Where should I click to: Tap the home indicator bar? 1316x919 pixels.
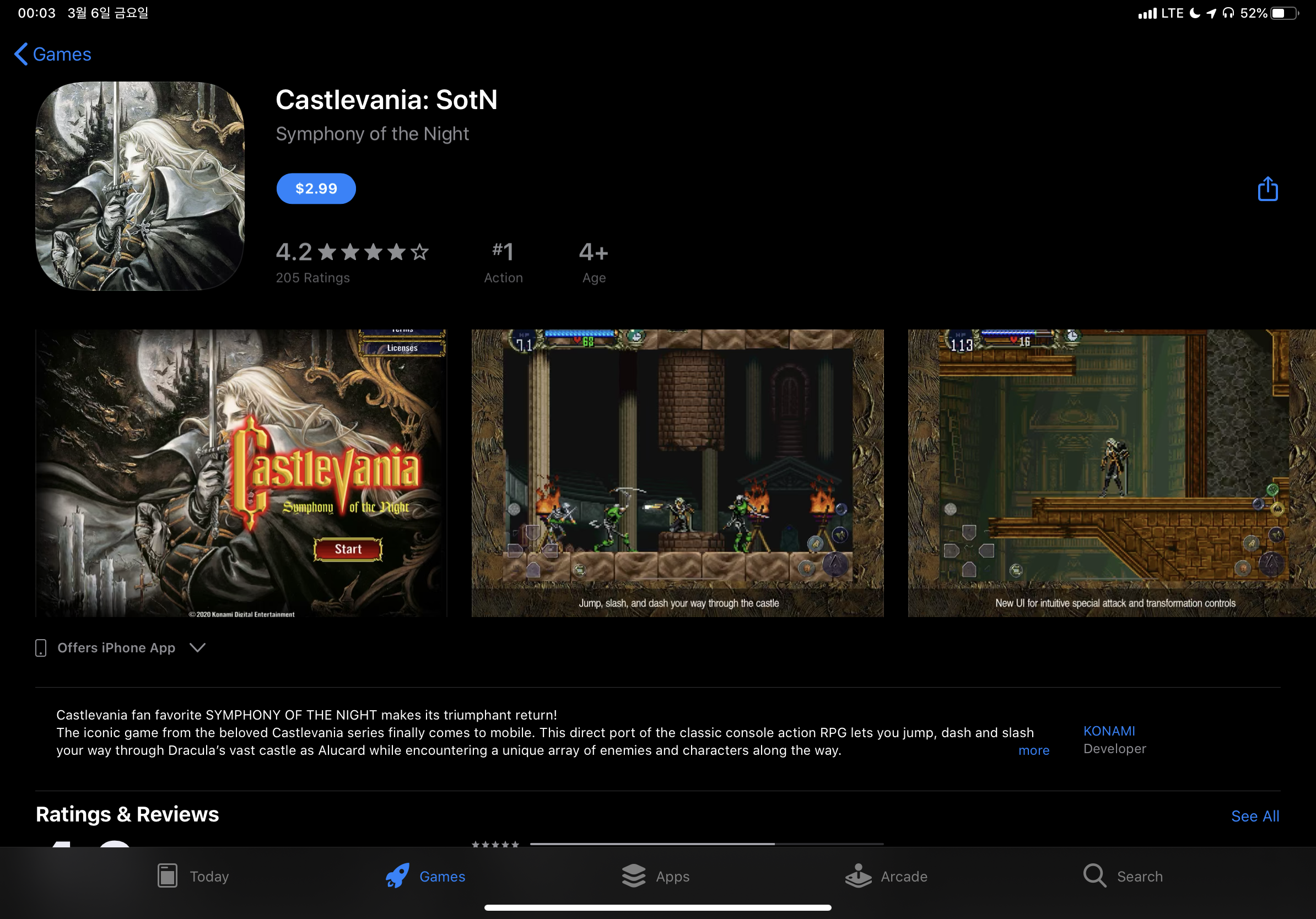click(657, 907)
